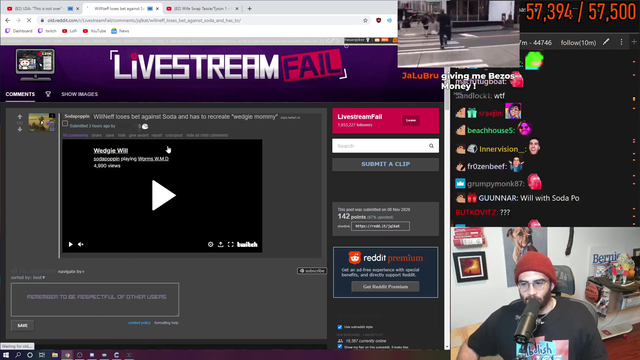Viewport: 640px width, 360px height.
Task: Click the search magnifier icon
Action: 431,146
